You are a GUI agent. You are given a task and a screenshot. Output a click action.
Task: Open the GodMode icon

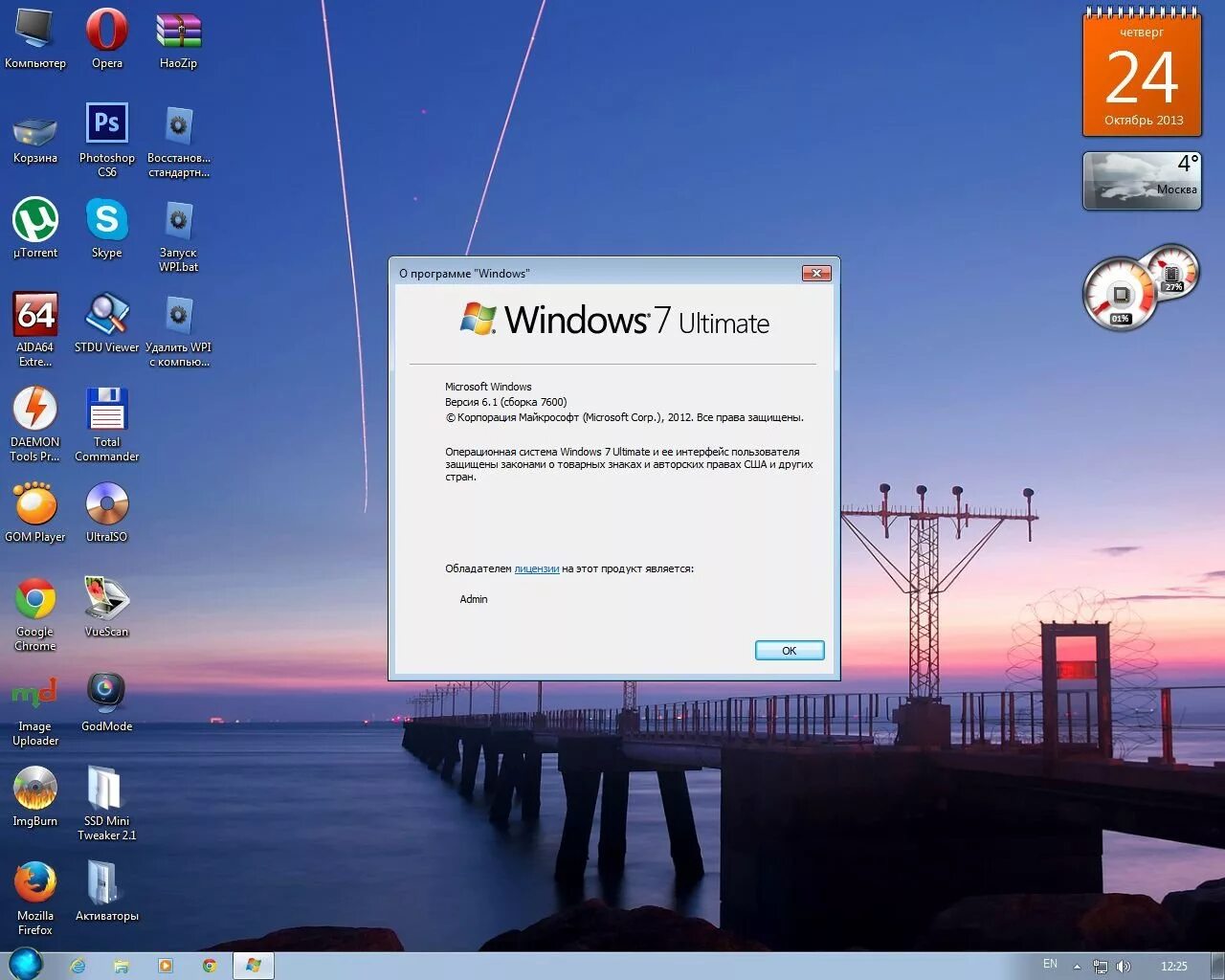(107, 702)
